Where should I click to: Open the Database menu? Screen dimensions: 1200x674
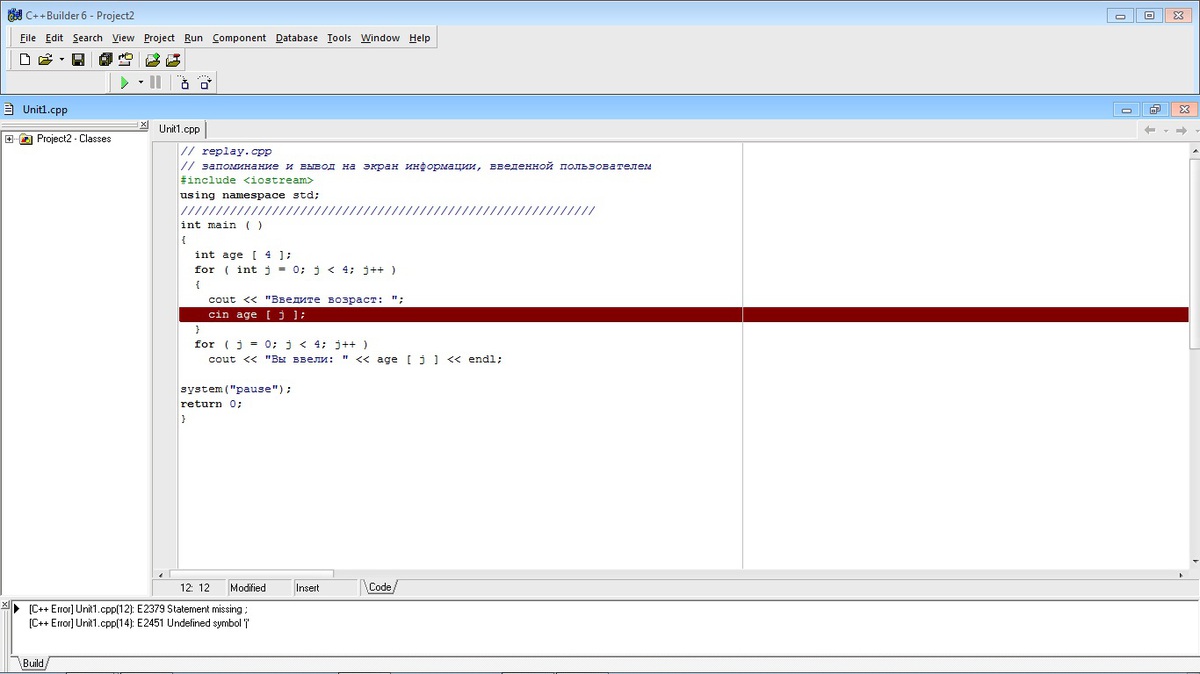pos(296,38)
